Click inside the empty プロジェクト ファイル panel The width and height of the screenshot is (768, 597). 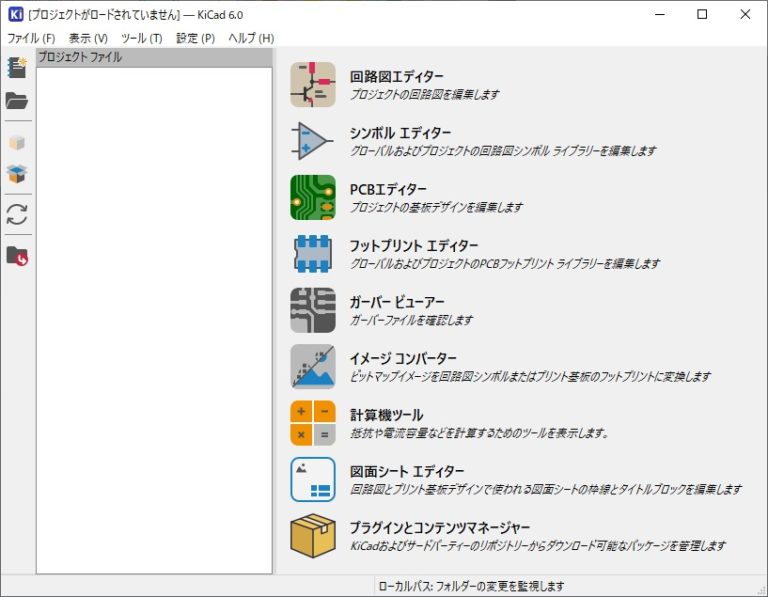154,320
